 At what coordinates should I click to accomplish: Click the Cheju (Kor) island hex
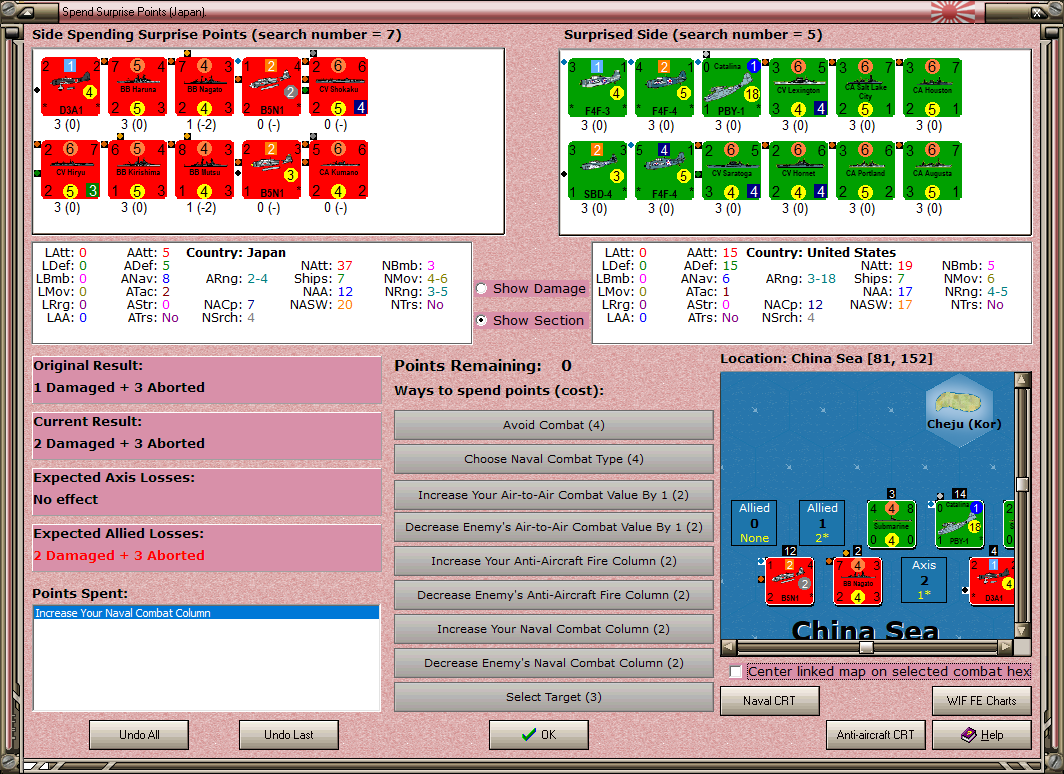(x=960, y=410)
